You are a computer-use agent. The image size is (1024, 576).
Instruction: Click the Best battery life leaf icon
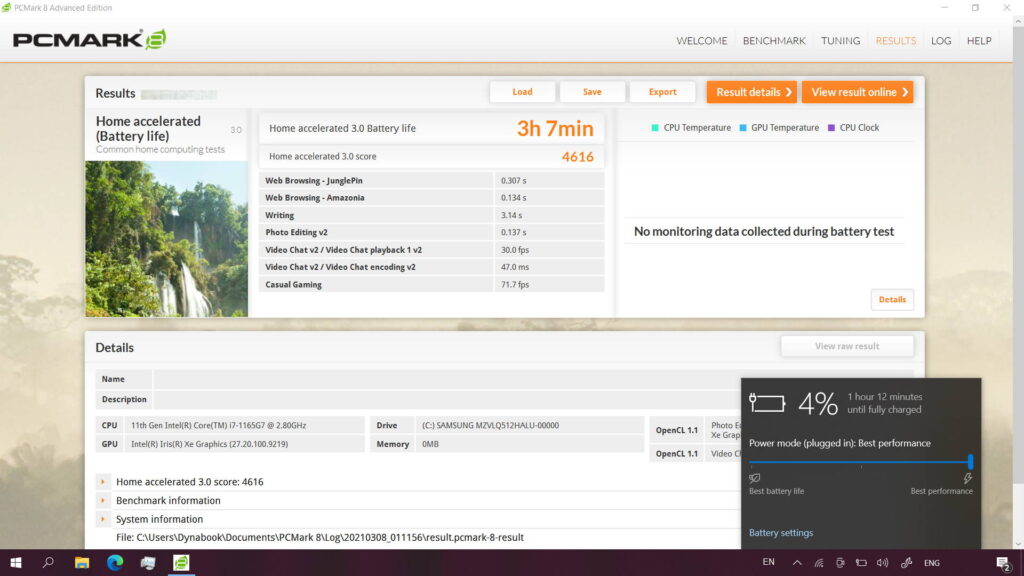[755, 478]
